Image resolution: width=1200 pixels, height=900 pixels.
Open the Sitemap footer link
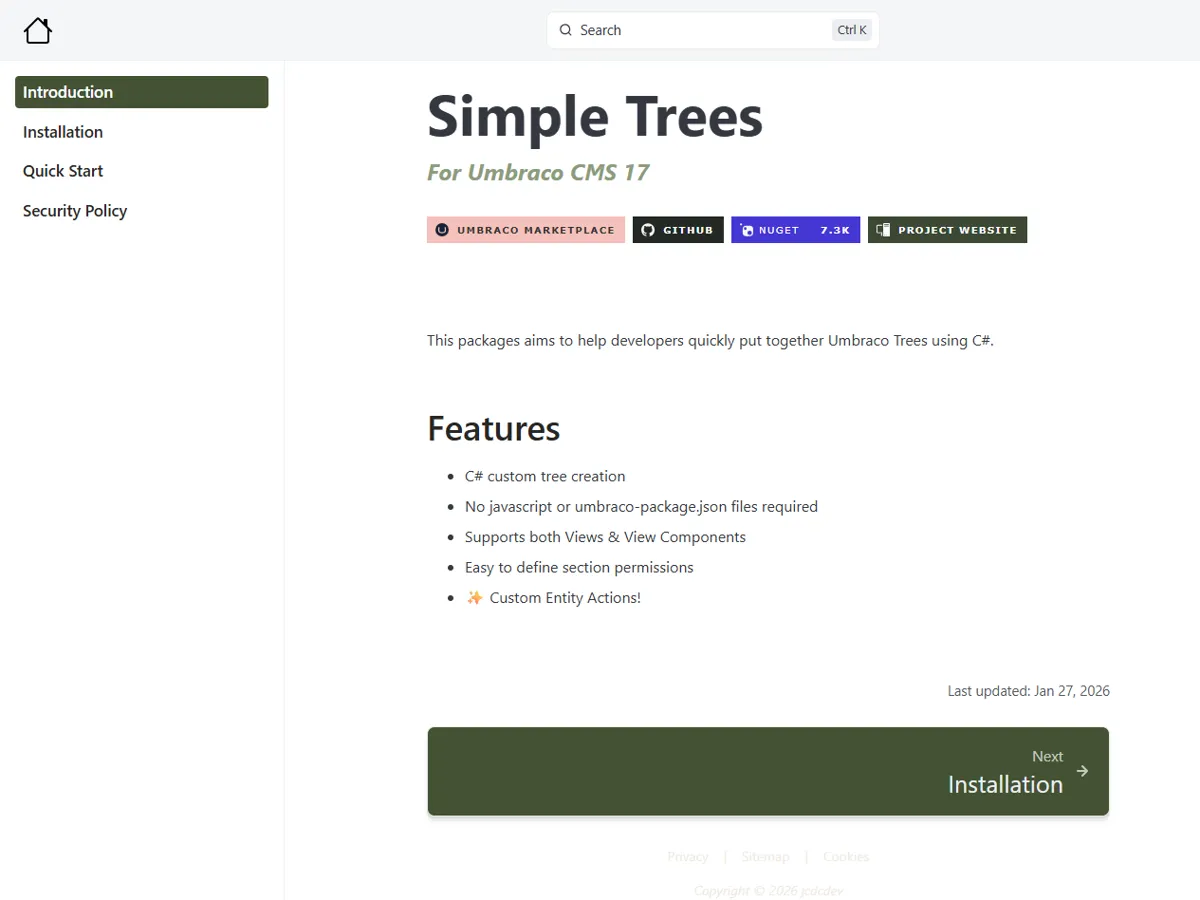click(x=765, y=857)
